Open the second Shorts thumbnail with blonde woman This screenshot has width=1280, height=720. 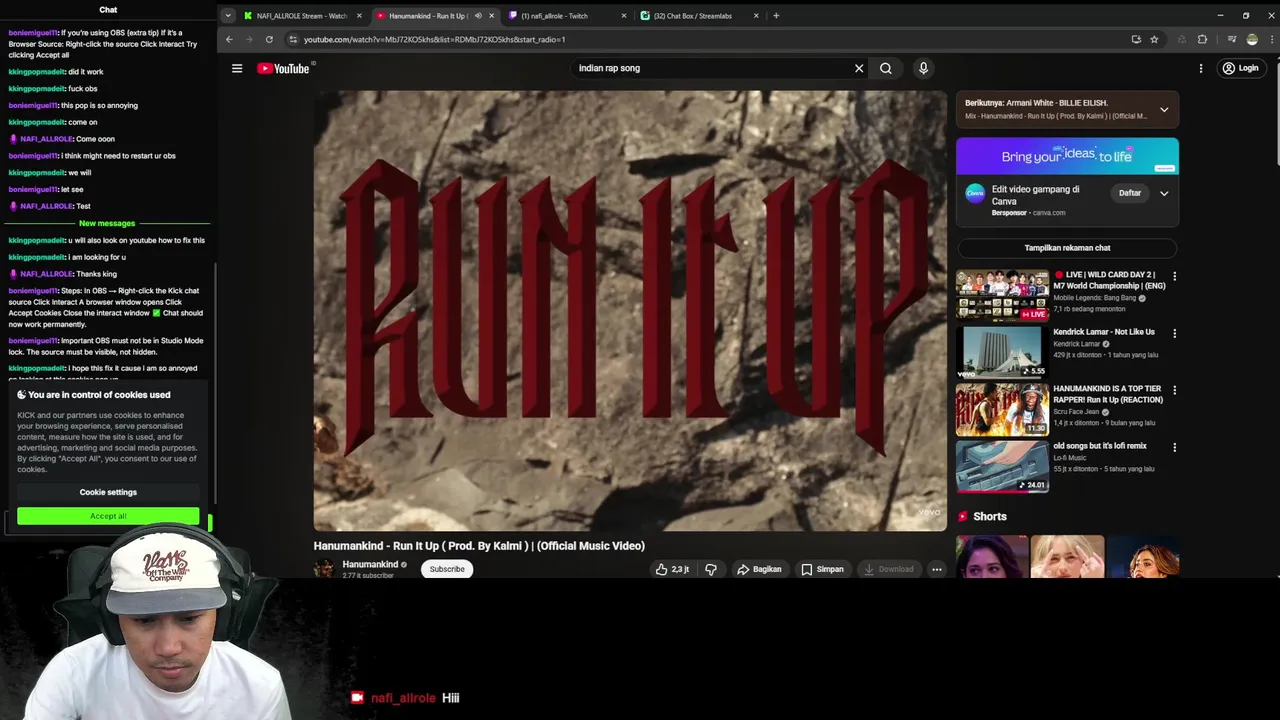click(1067, 557)
